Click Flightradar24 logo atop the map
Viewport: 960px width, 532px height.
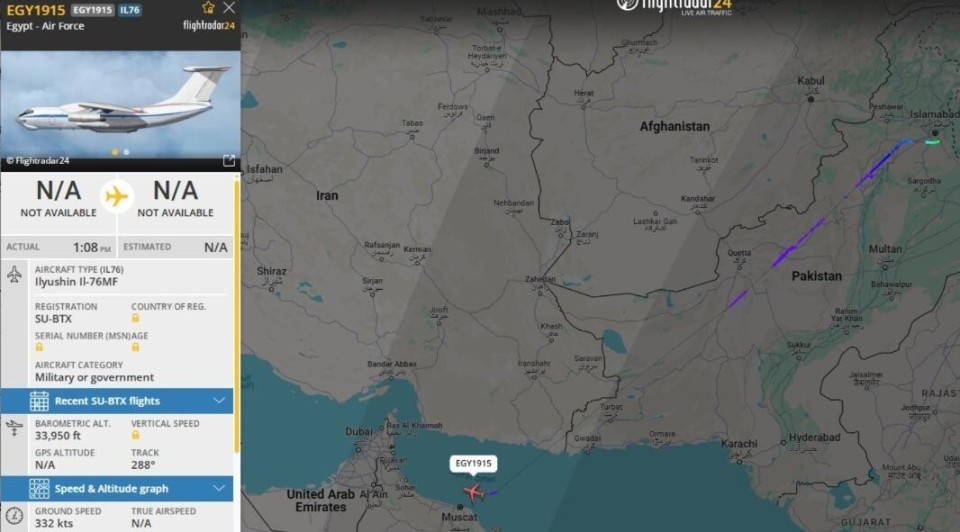click(673, 6)
